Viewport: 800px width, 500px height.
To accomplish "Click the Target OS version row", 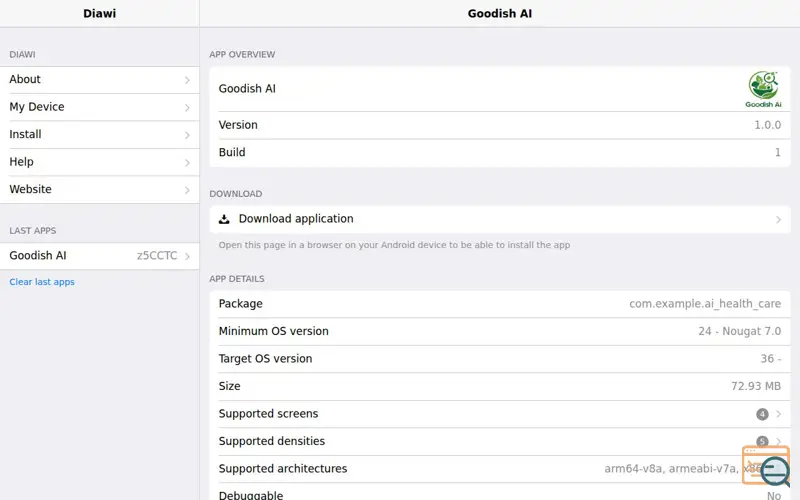I will (x=499, y=359).
